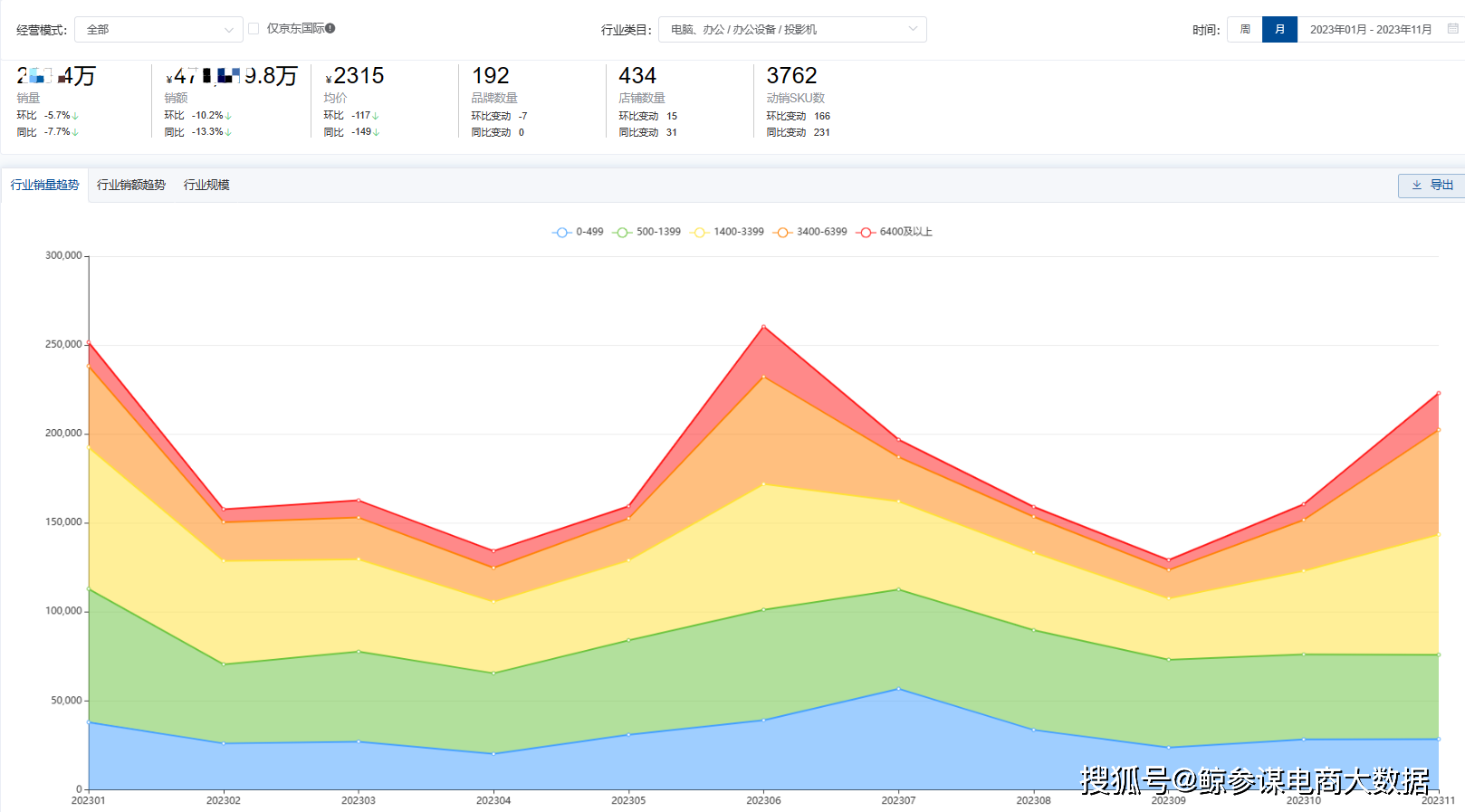This screenshot has width=1465, height=812.
Task: Toggle the 1400-3399 legend series
Action: point(727,232)
